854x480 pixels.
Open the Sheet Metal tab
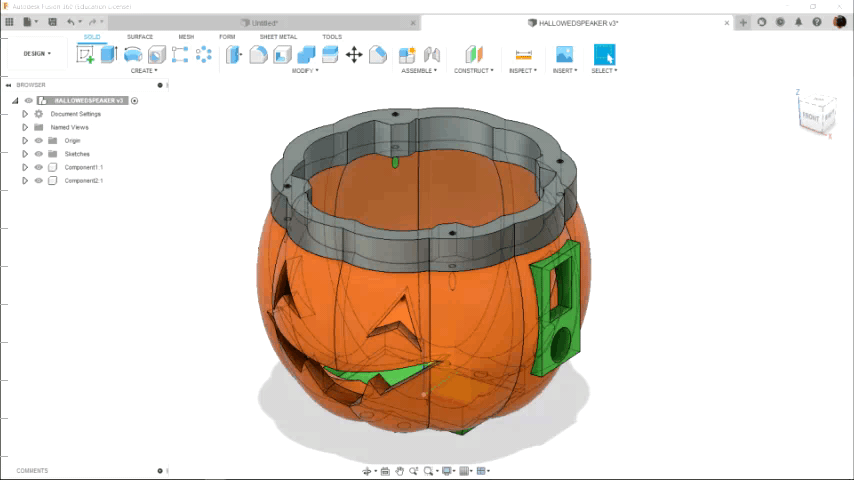[278, 37]
